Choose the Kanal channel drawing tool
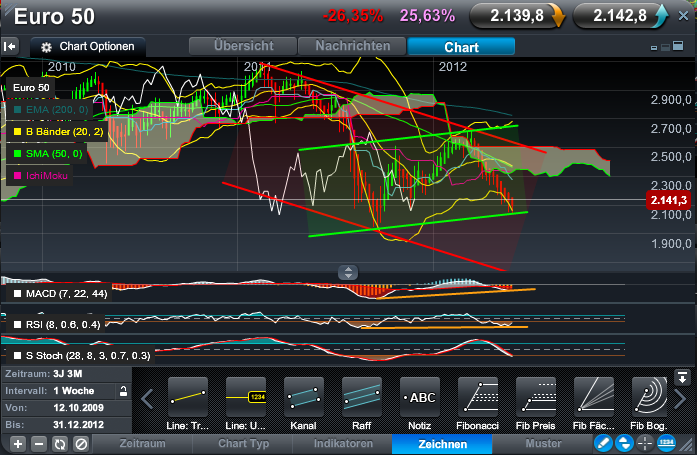The width and height of the screenshot is (697, 455). [x=304, y=397]
